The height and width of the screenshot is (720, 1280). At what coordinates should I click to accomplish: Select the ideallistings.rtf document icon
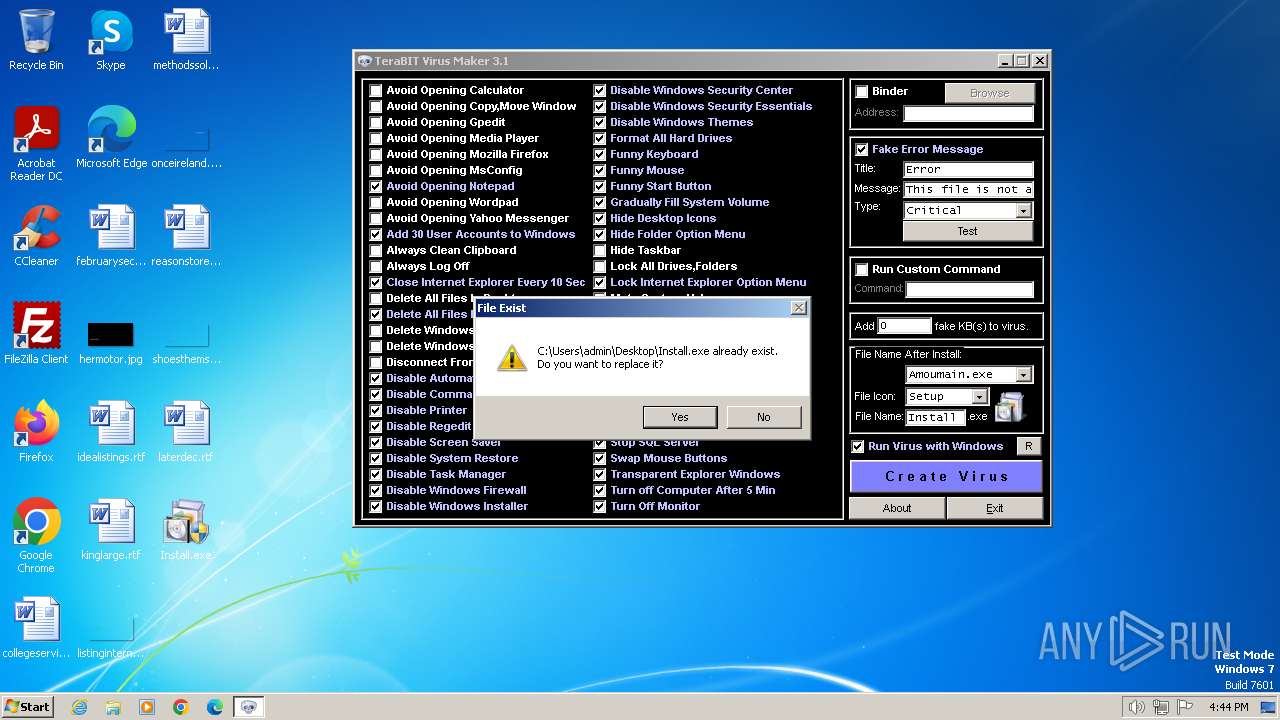(x=111, y=431)
